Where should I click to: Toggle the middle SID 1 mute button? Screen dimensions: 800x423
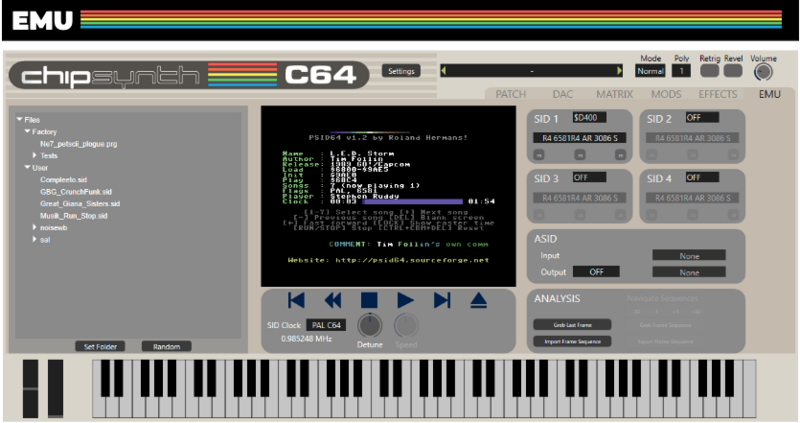pyautogui.click(x=580, y=155)
